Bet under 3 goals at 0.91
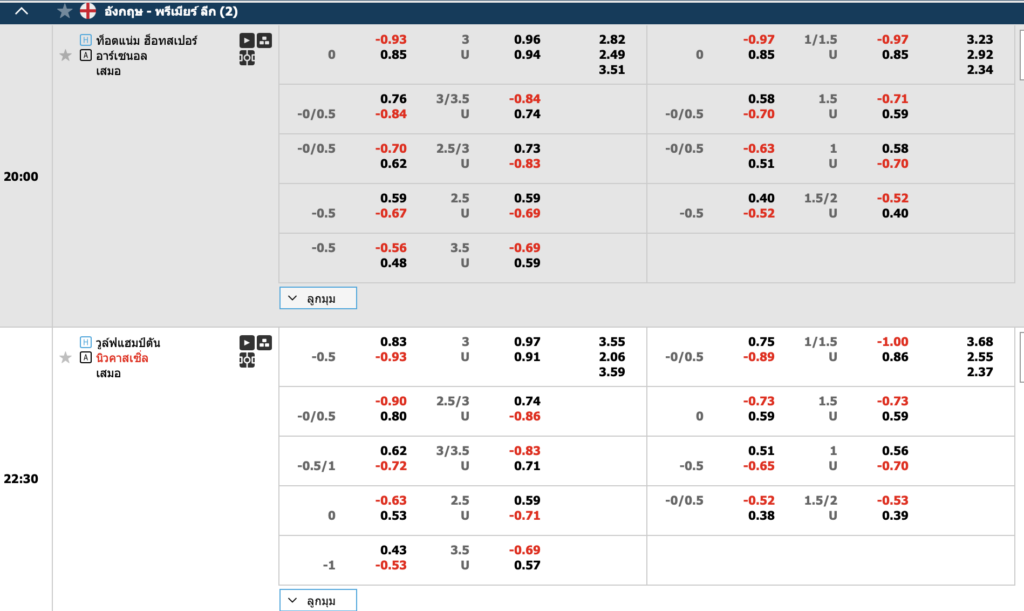The image size is (1024, 611). [x=527, y=357]
